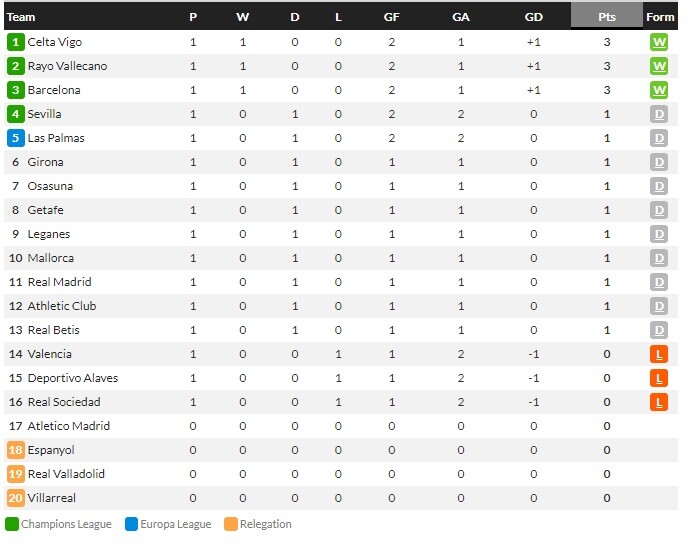This screenshot has height=545, width=690.
Task: Click Sevilla's grey D form badge
Action: pos(659,114)
